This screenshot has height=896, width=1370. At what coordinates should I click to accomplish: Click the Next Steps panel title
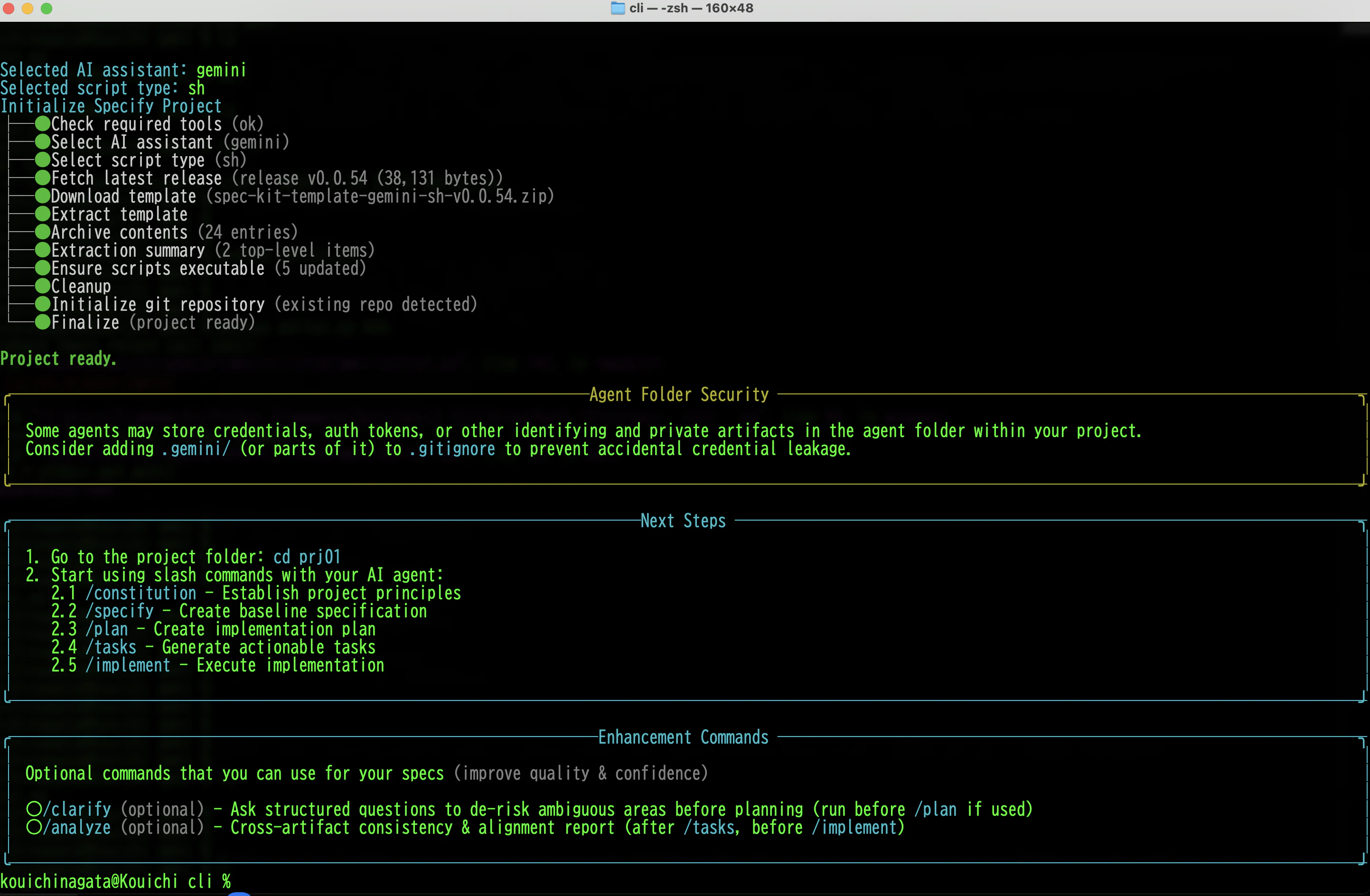pos(683,521)
